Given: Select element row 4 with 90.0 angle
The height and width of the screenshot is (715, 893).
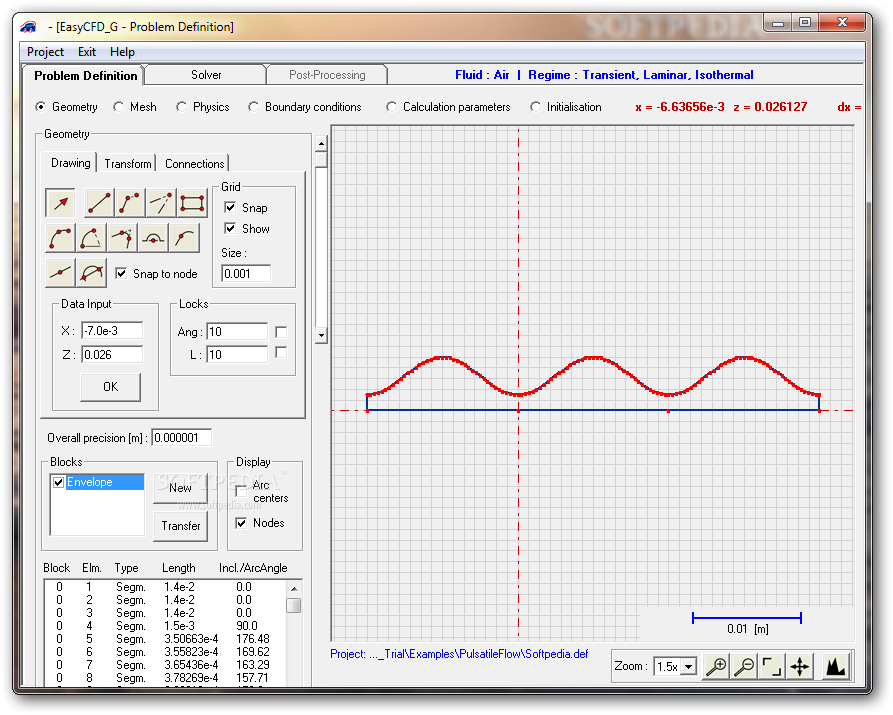Looking at the screenshot, I should tap(165, 626).
